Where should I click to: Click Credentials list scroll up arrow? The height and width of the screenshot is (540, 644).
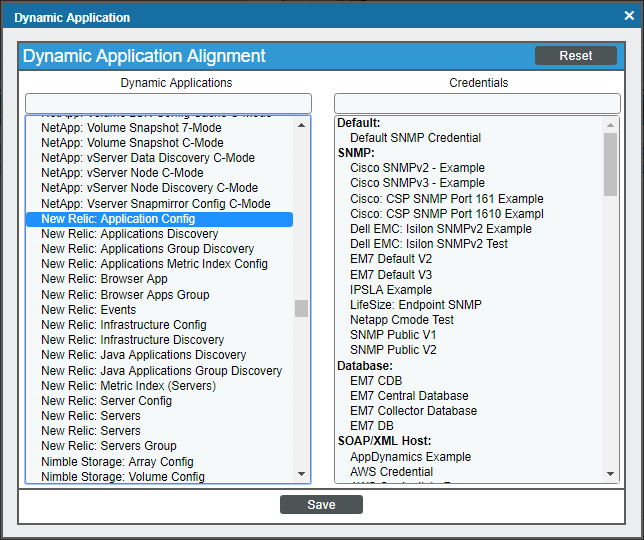pos(610,125)
